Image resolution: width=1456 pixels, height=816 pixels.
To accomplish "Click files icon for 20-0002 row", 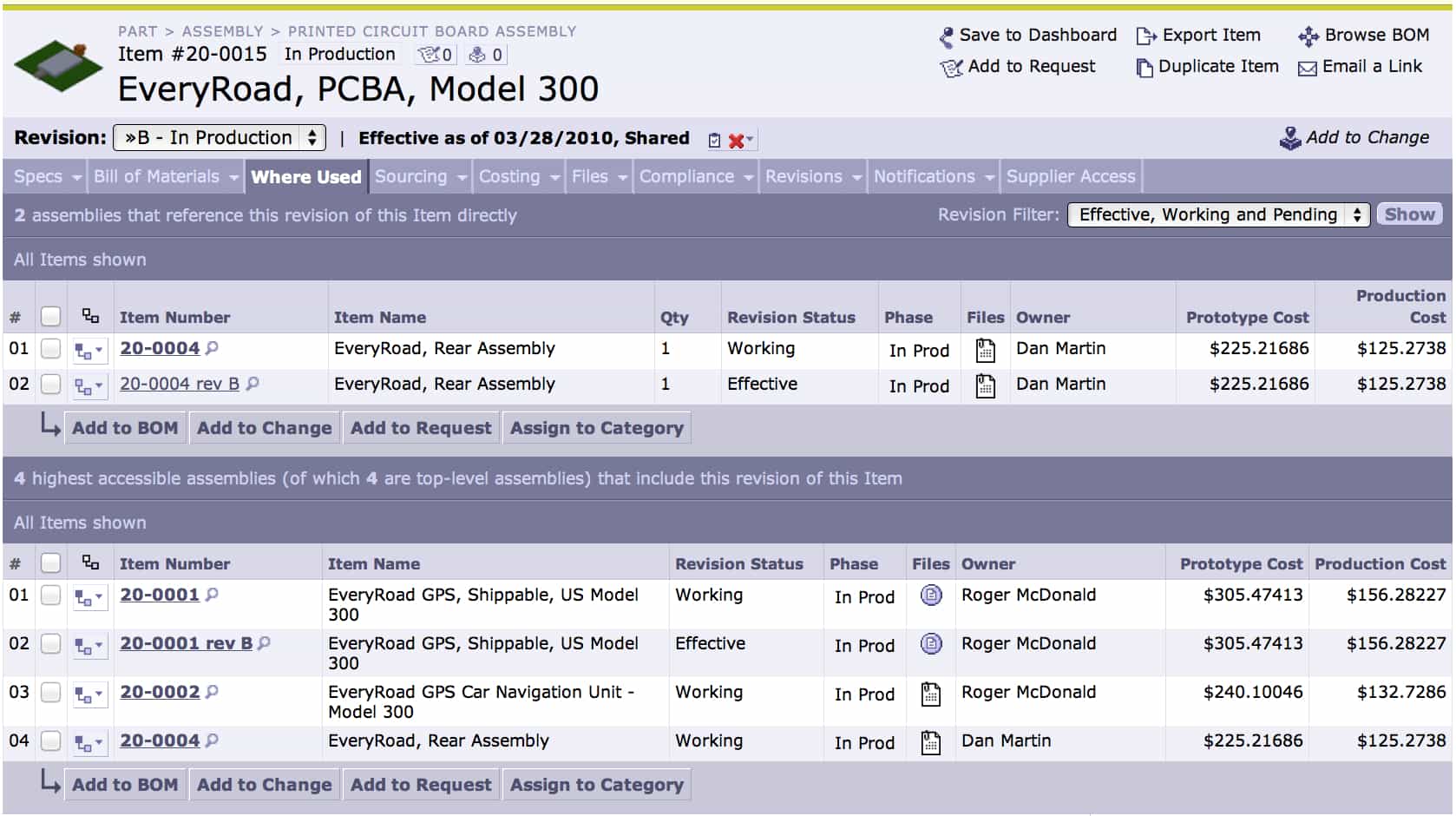I will (x=930, y=694).
